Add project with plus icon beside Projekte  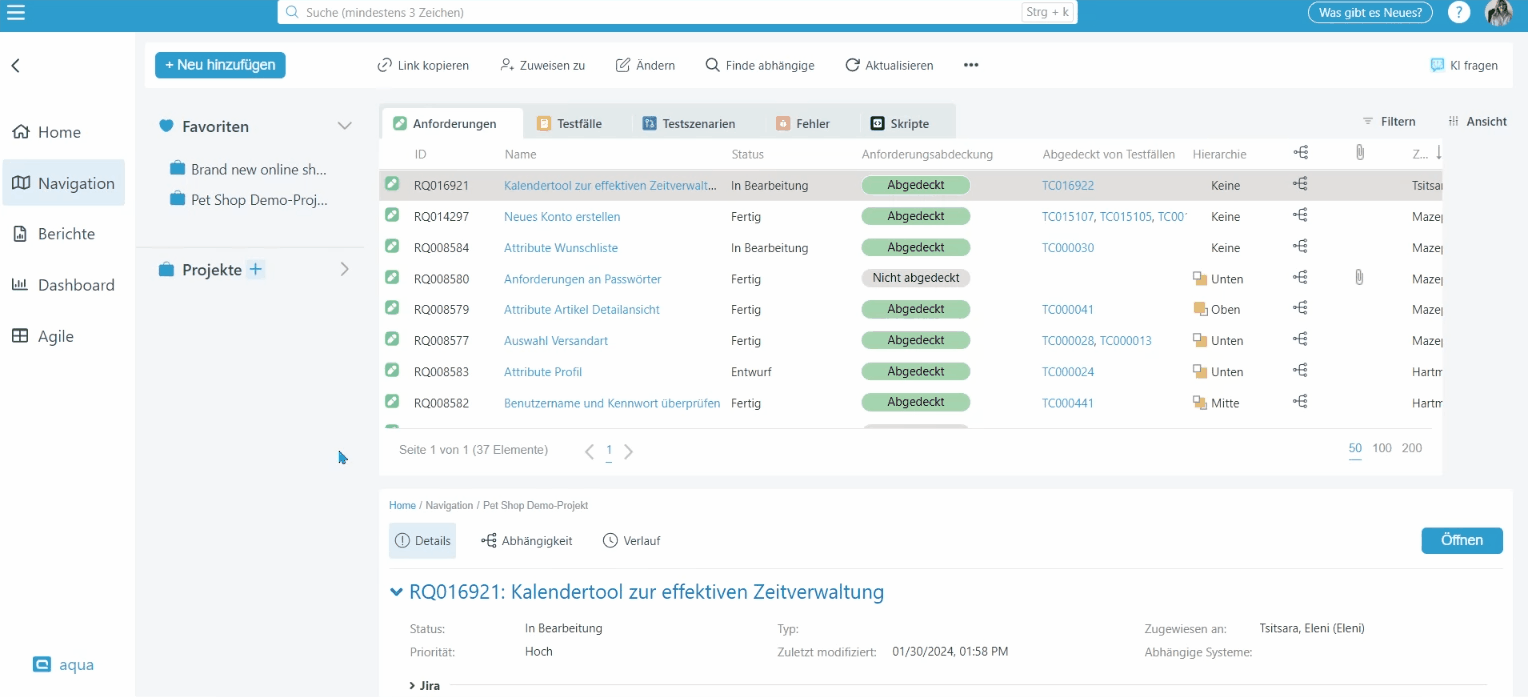click(x=256, y=269)
